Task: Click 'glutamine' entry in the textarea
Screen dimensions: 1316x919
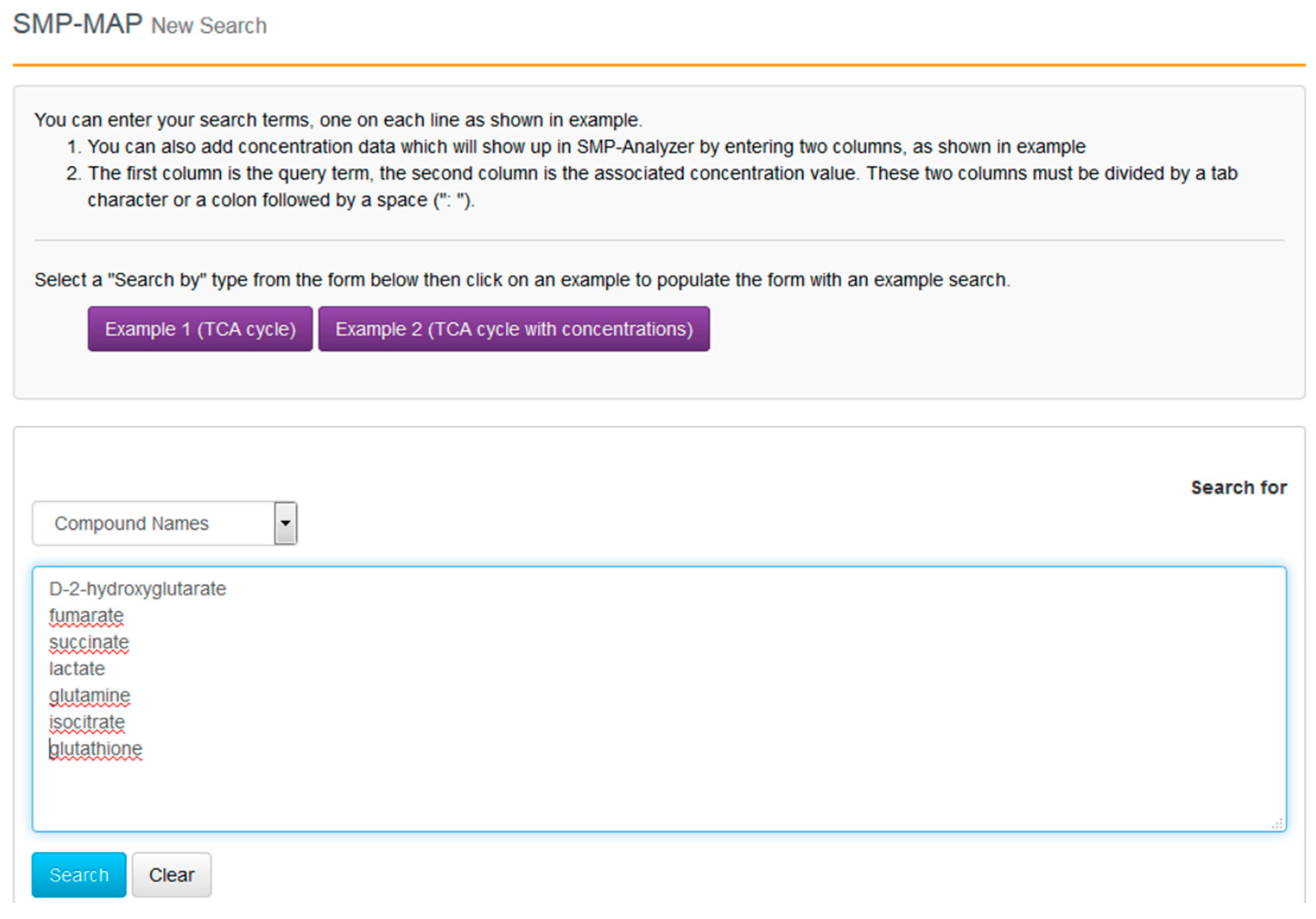Action: [90, 695]
